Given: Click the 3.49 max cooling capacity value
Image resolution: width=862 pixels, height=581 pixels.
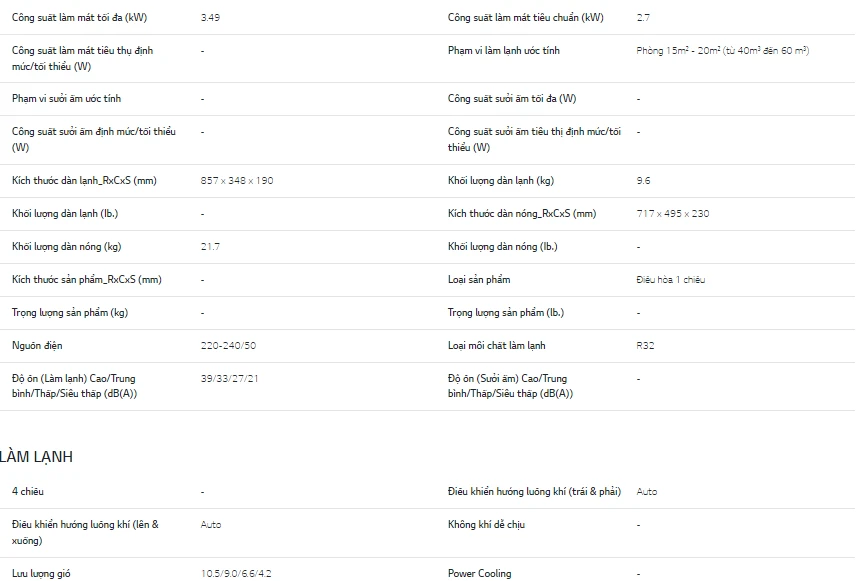Looking at the screenshot, I should 211,18.
